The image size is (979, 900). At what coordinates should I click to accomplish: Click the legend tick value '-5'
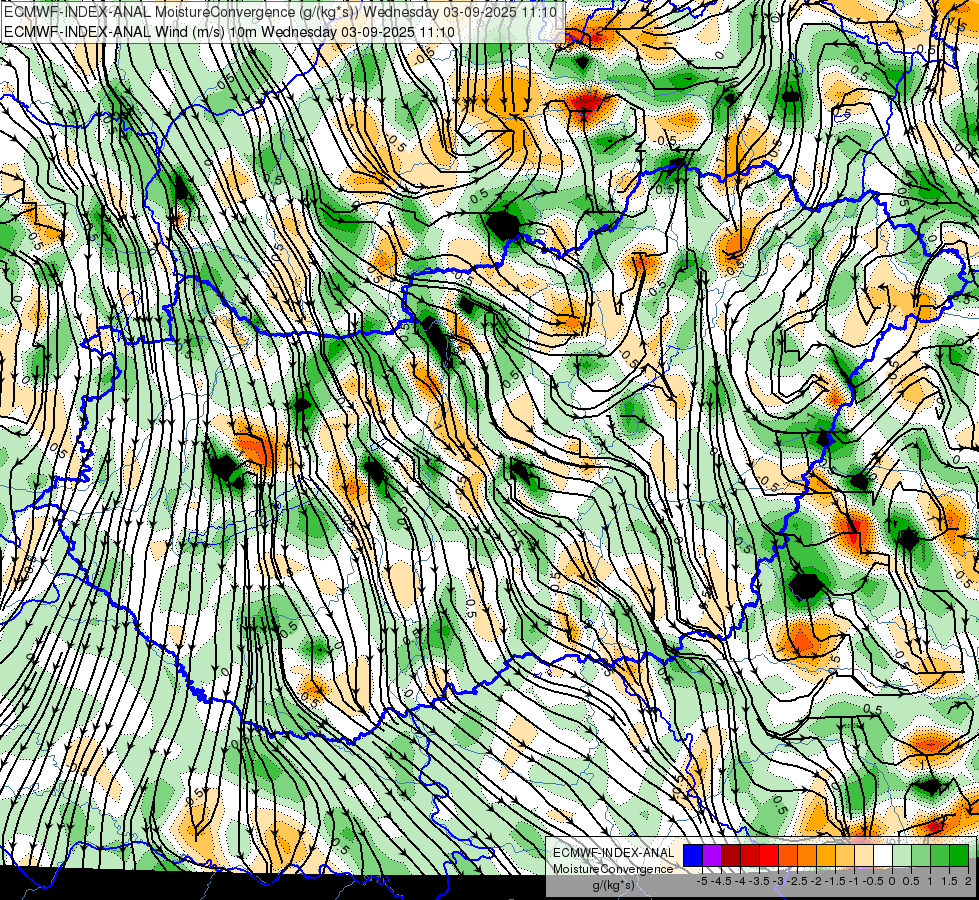(x=702, y=881)
